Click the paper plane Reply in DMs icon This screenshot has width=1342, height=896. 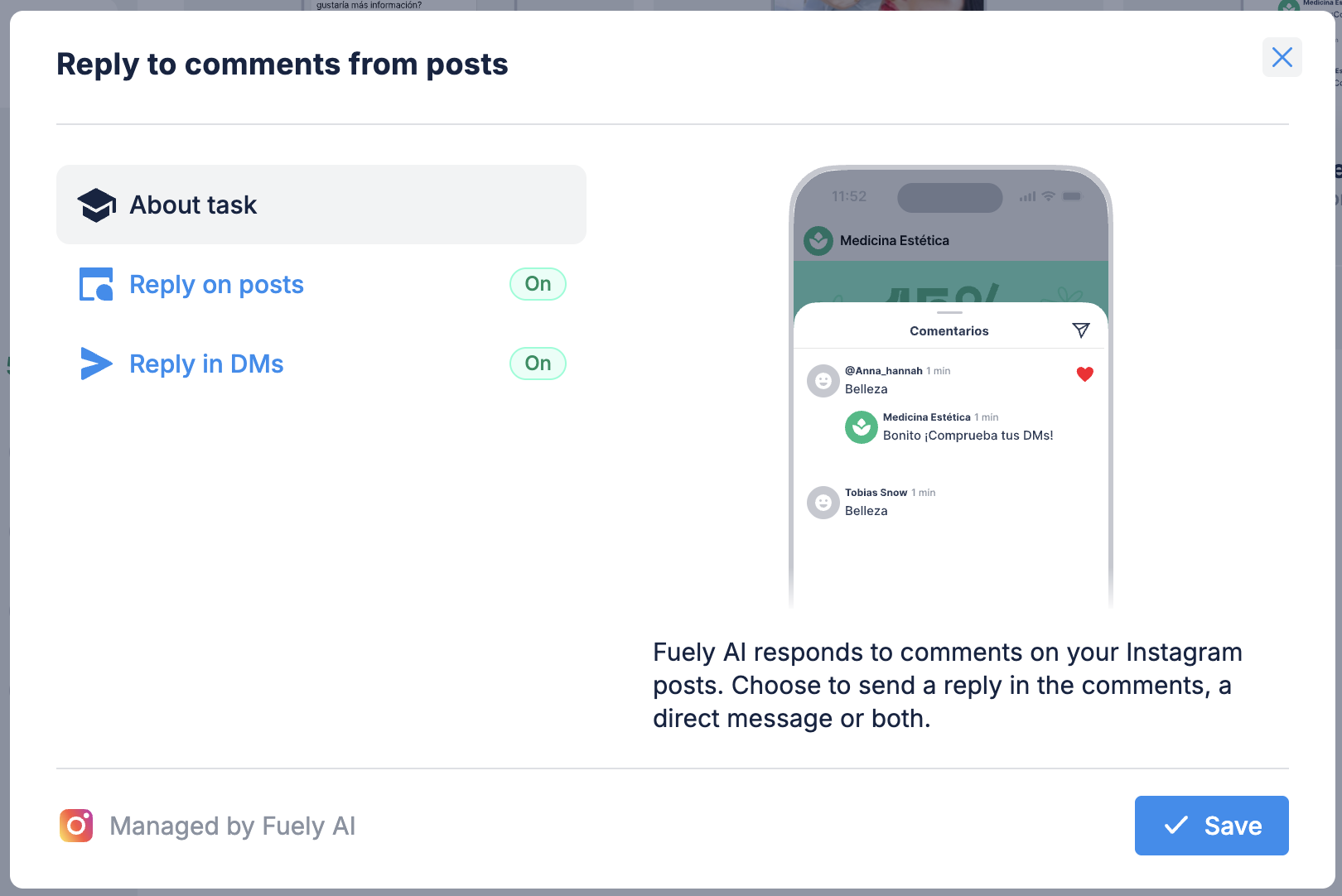[x=96, y=364]
